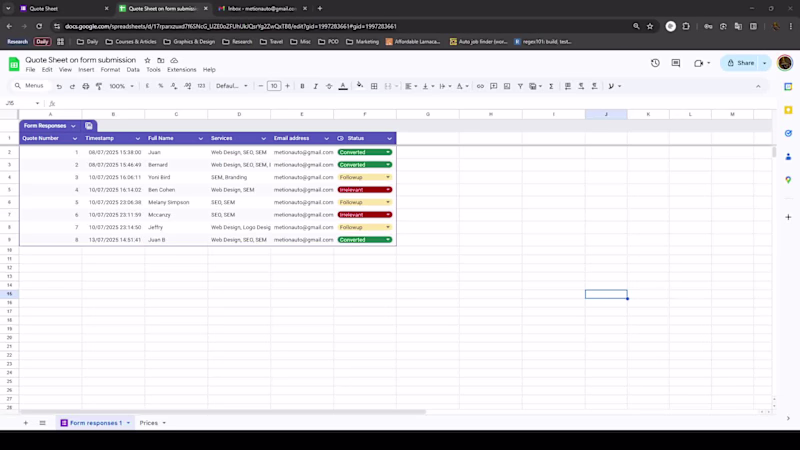Decrease font size with minus button
The height and width of the screenshot is (450, 800).
261,86
